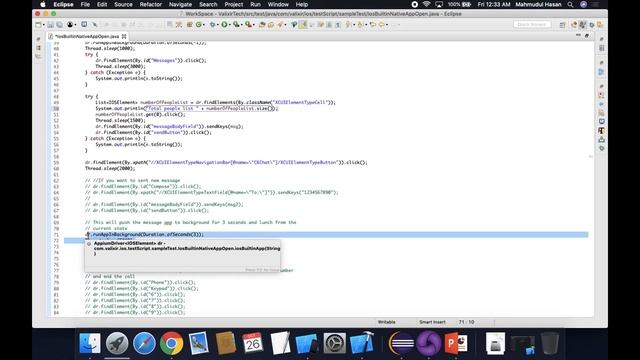640x360 pixels.
Task: Open the purple Appium app in Dock
Action: (429, 343)
